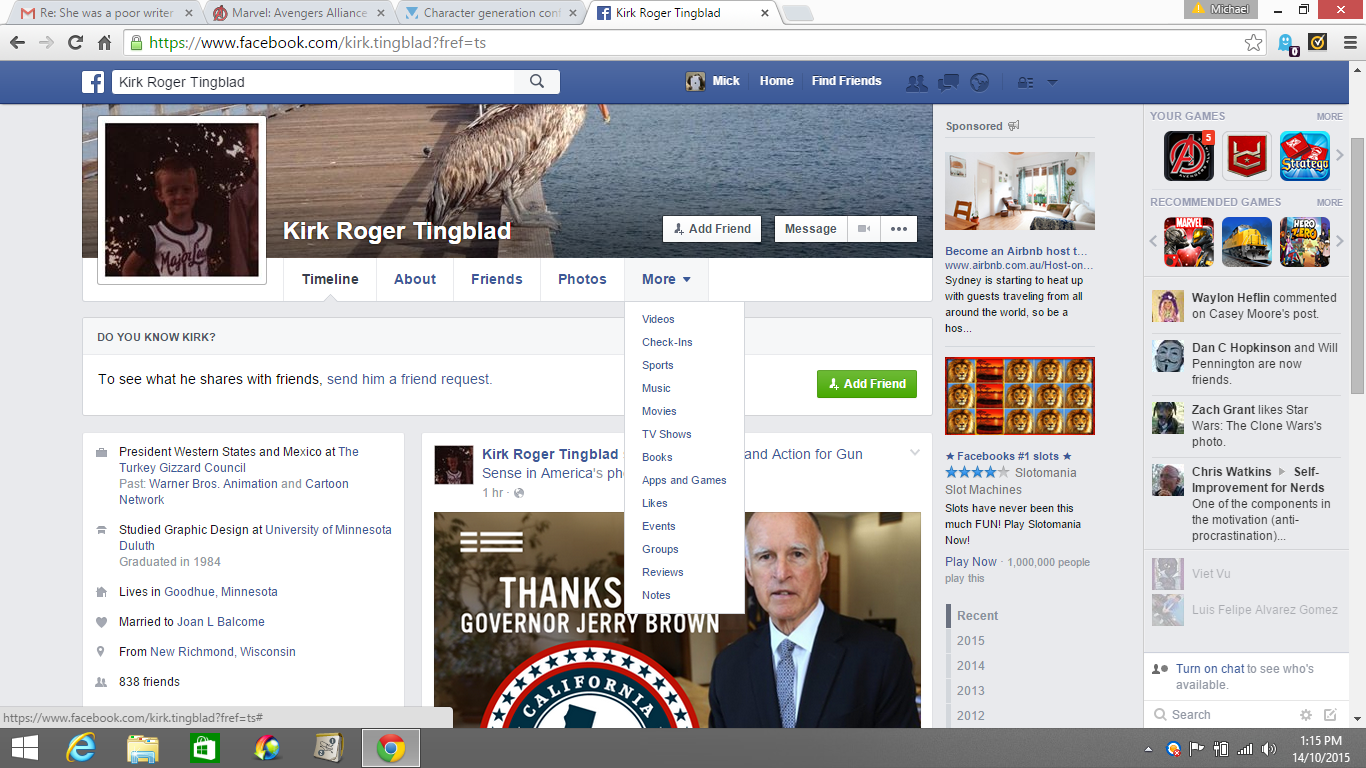Open the Stratego game icon

point(1305,156)
